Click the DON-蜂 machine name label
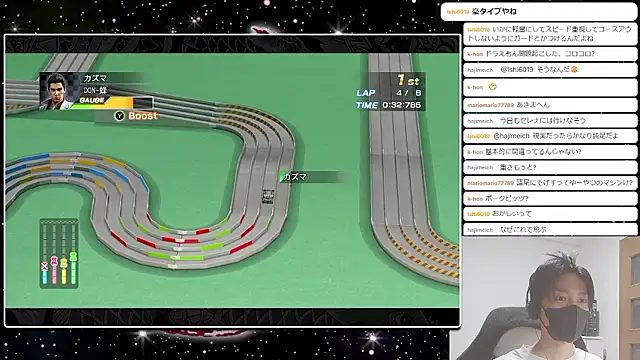The width and height of the screenshot is (640, 360). (95, 90)
